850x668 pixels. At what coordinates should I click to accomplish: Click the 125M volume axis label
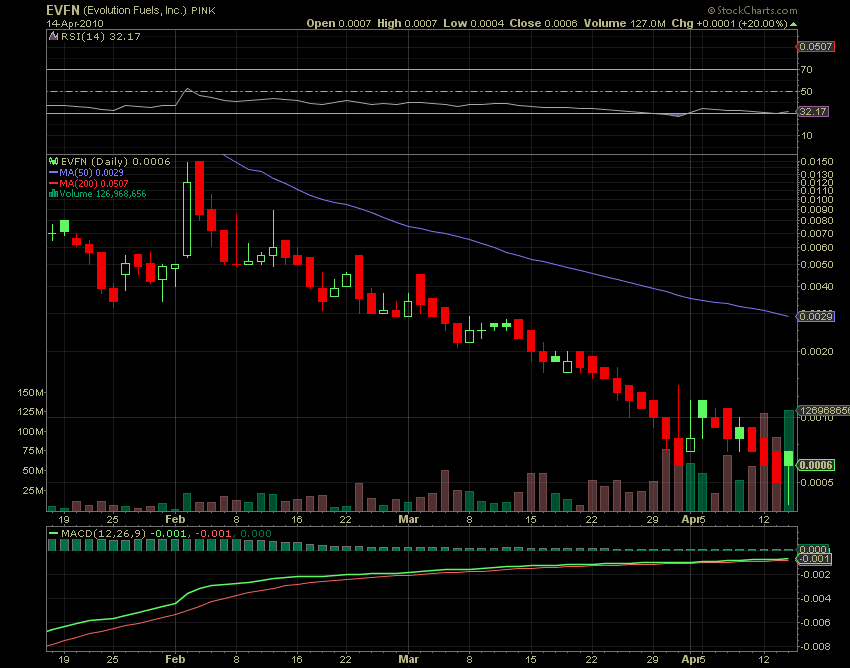(30, 412)
